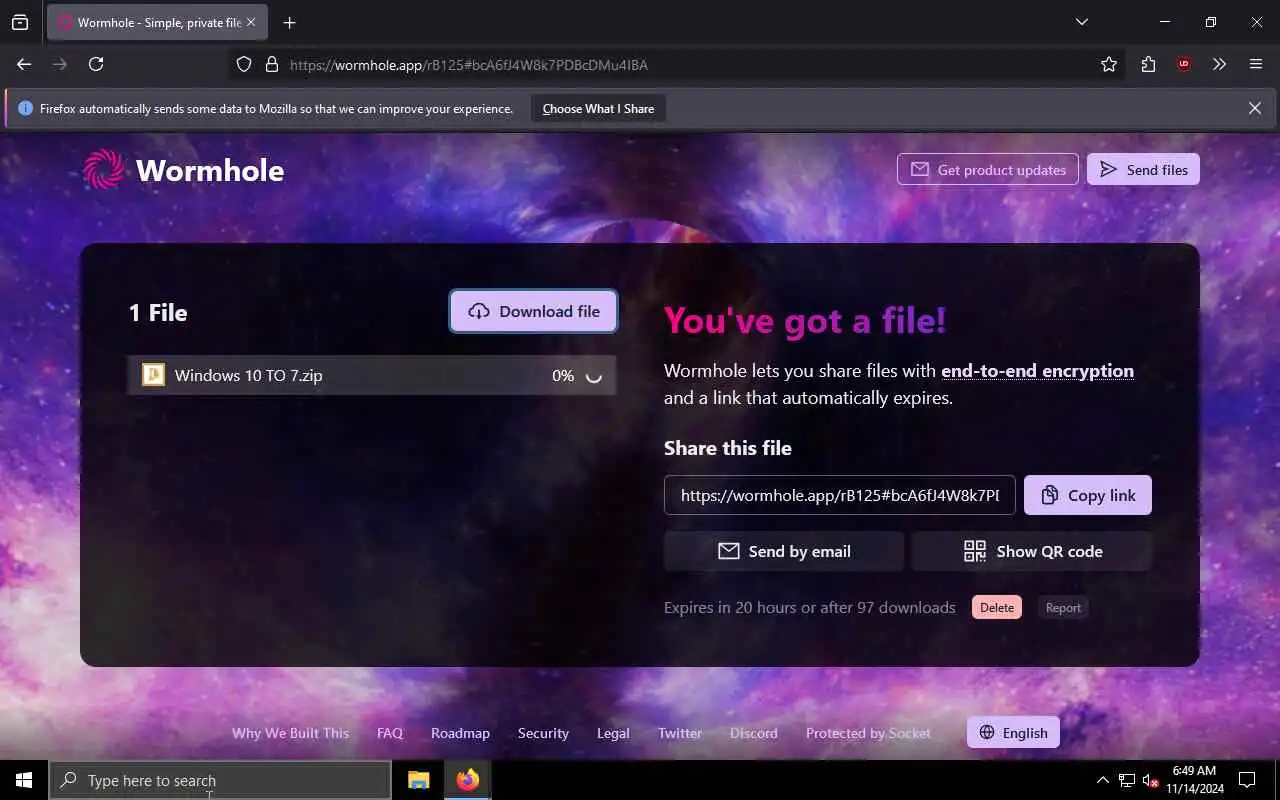The height and width of the screenshot is (800, 1280).
Task: Open the Twitter footer link
Action: (680, 733)
